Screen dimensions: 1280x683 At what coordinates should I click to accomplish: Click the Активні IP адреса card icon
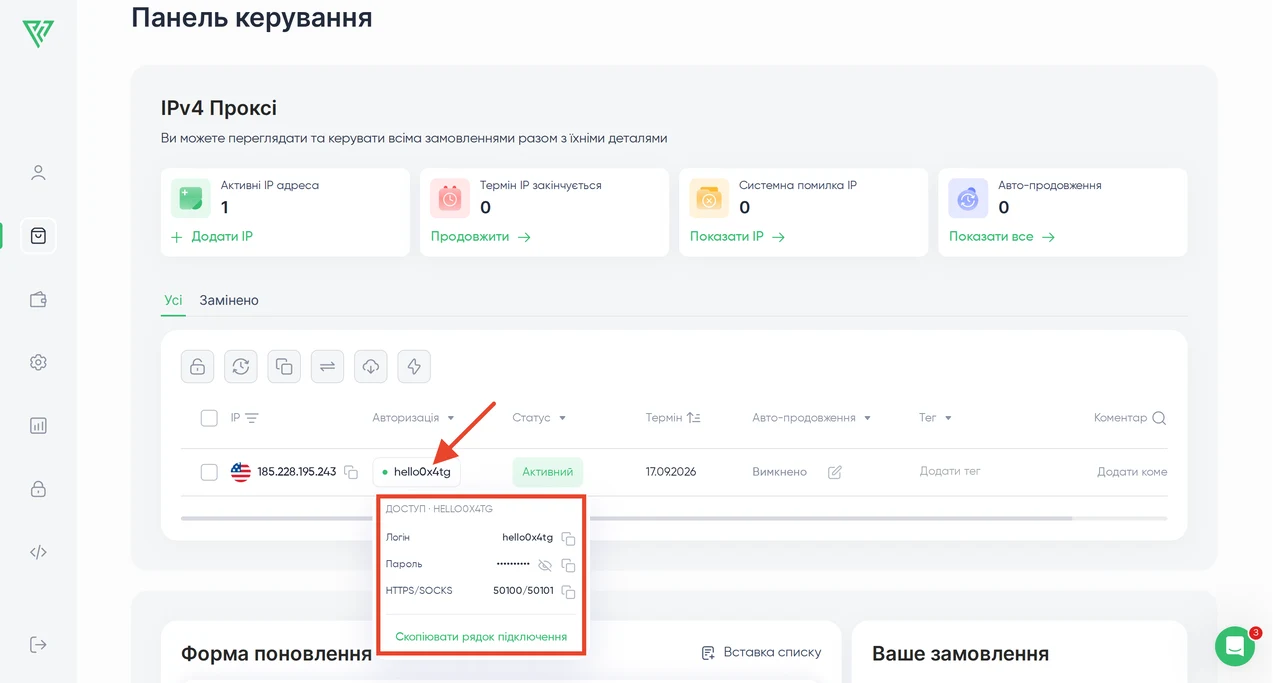click(x=191, y=199)
